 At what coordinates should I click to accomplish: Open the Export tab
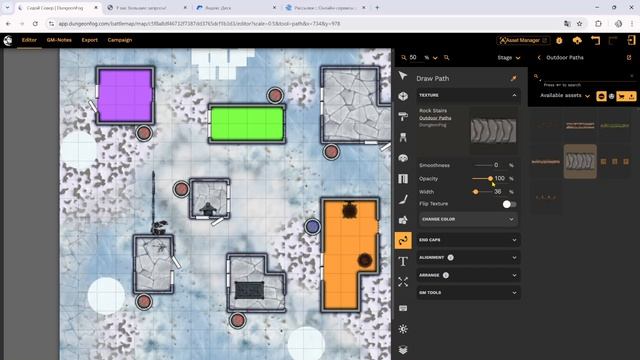coord(89,40)
